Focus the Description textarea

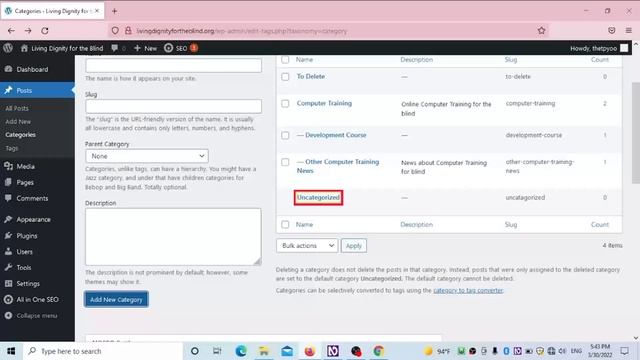click(x=173, y=237)
